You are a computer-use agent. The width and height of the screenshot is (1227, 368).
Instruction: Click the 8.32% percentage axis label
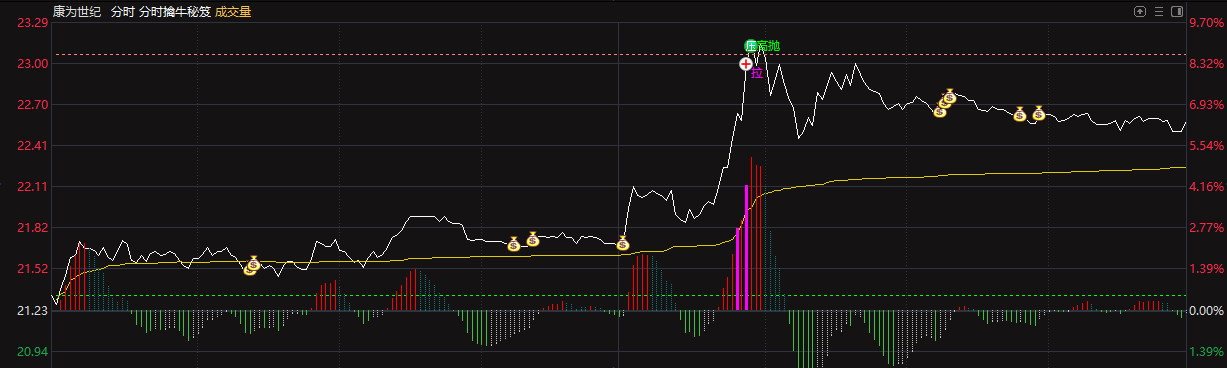1206,63
